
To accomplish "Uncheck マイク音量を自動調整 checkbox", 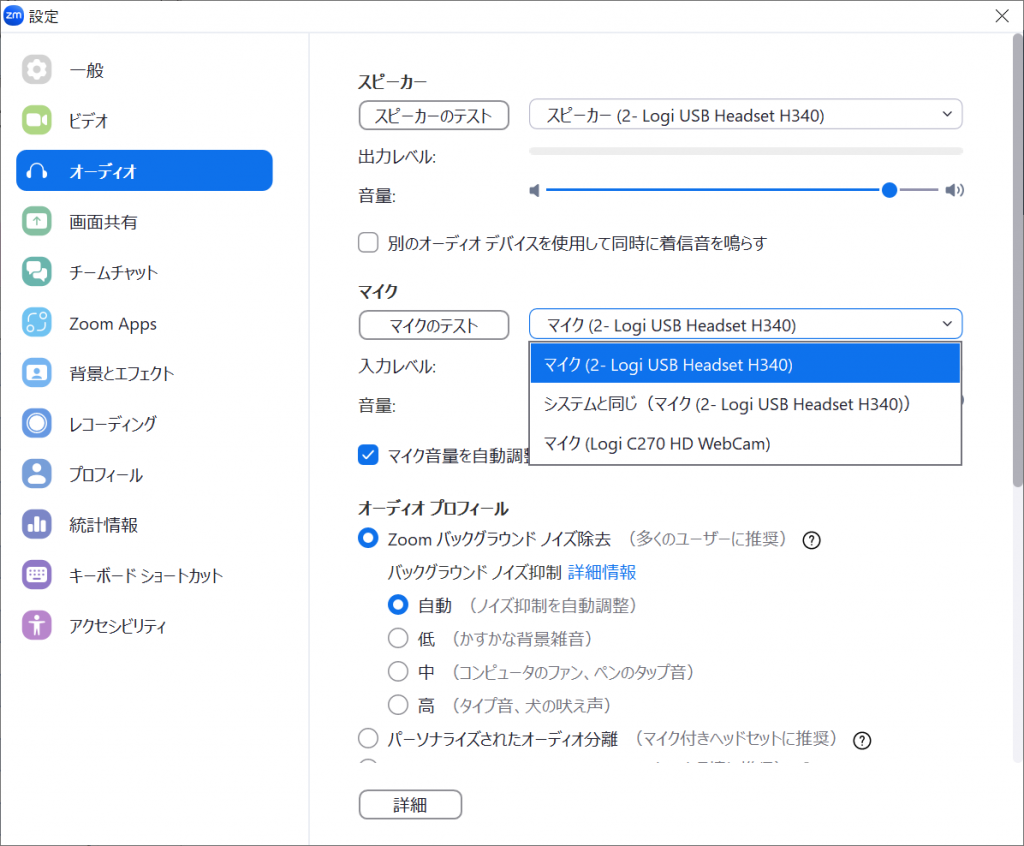I will click(368, 455).
